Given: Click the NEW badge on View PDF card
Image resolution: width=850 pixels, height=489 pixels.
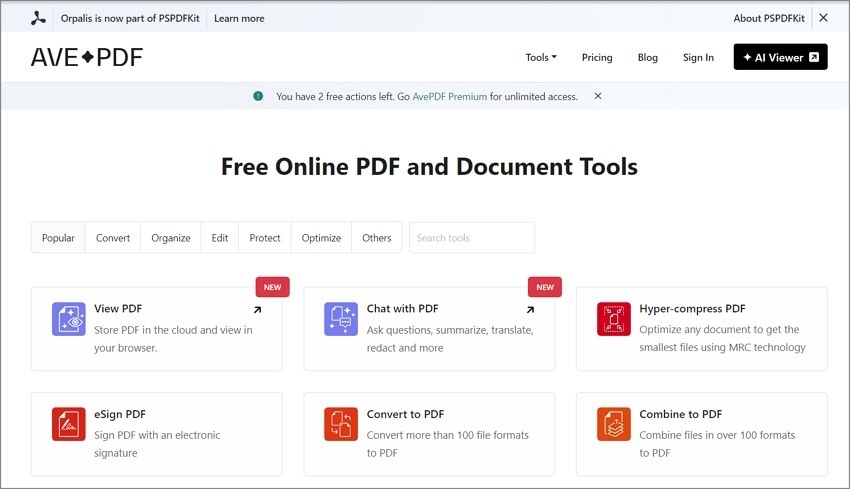Looking at the screenshot, I should pos(273,287).
